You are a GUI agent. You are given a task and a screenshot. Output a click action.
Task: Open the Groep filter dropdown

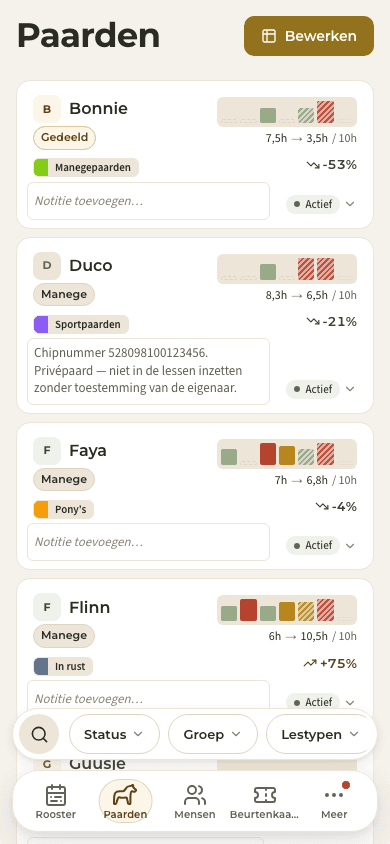click(x=213, y=734)
